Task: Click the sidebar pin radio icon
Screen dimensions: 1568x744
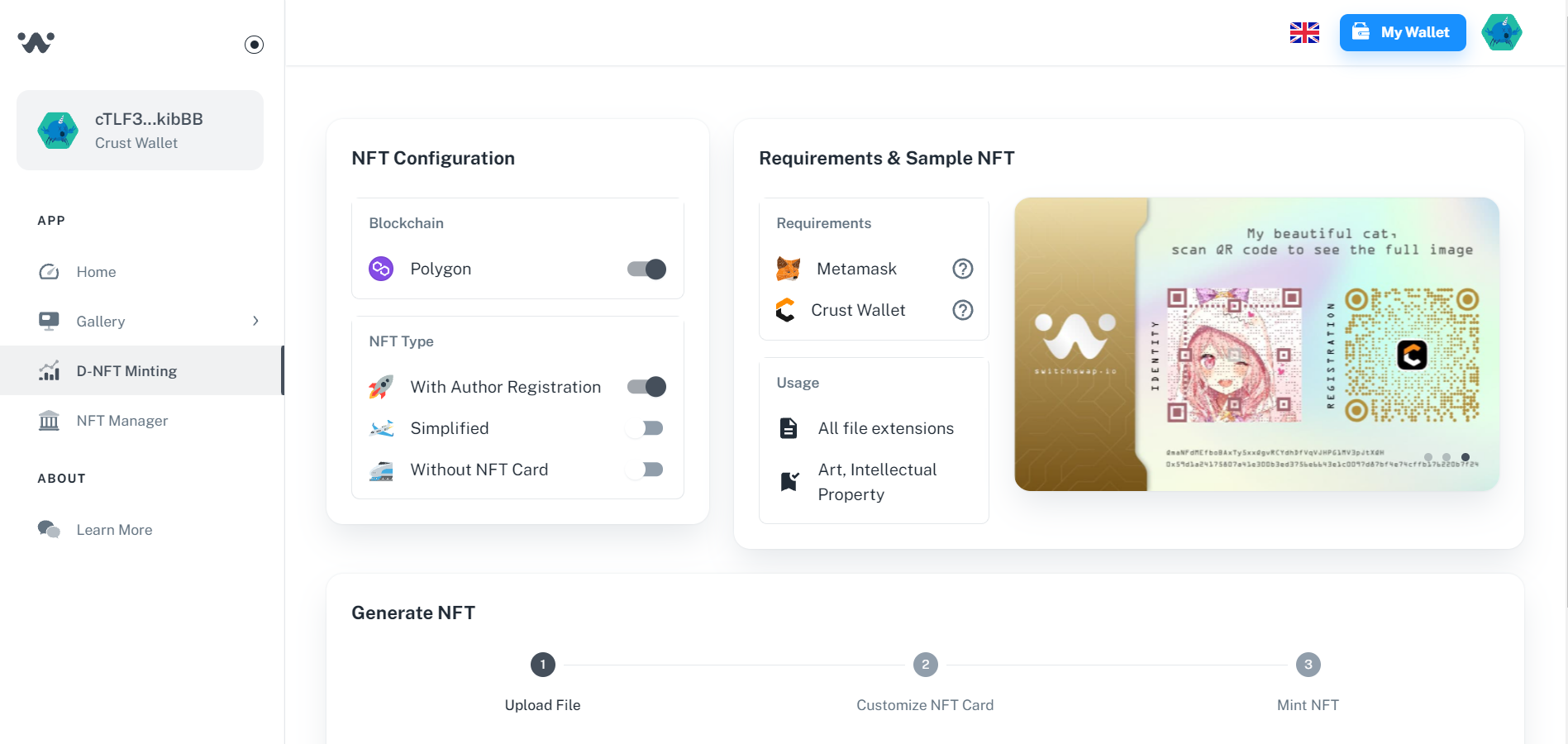Action: pos(255,45)
